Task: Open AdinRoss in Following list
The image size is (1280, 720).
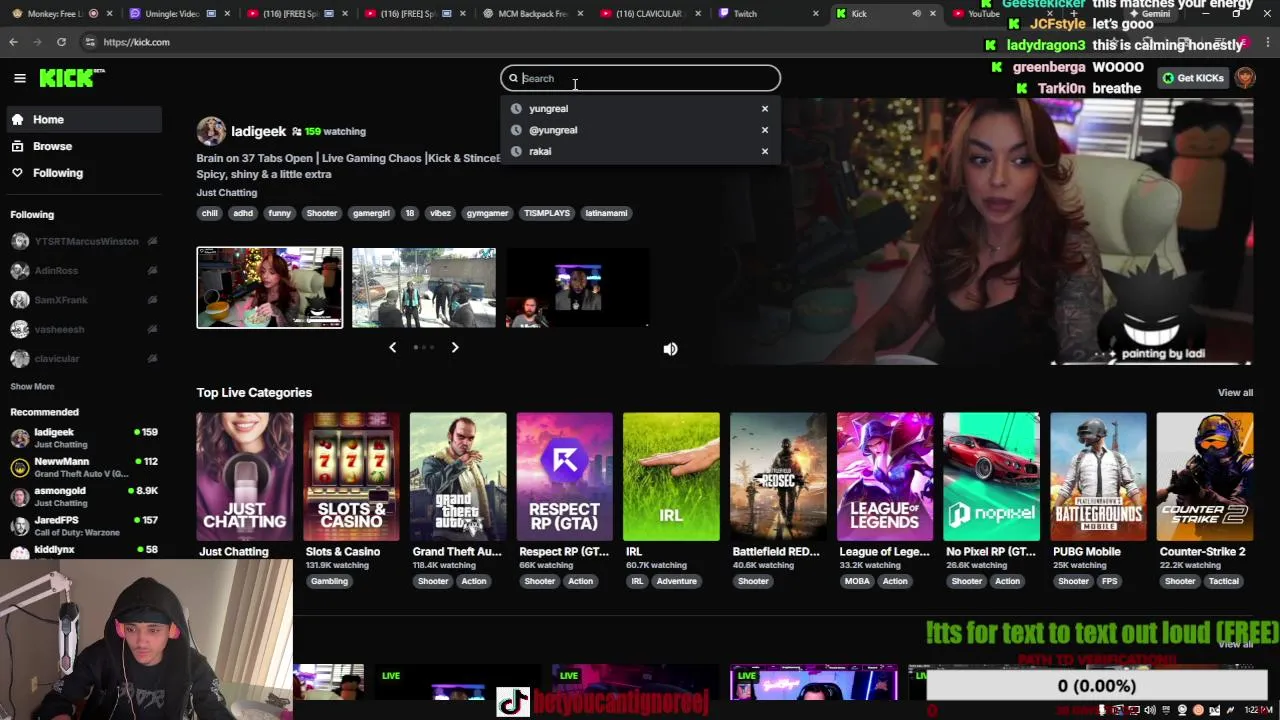Action: click(84, 270)
